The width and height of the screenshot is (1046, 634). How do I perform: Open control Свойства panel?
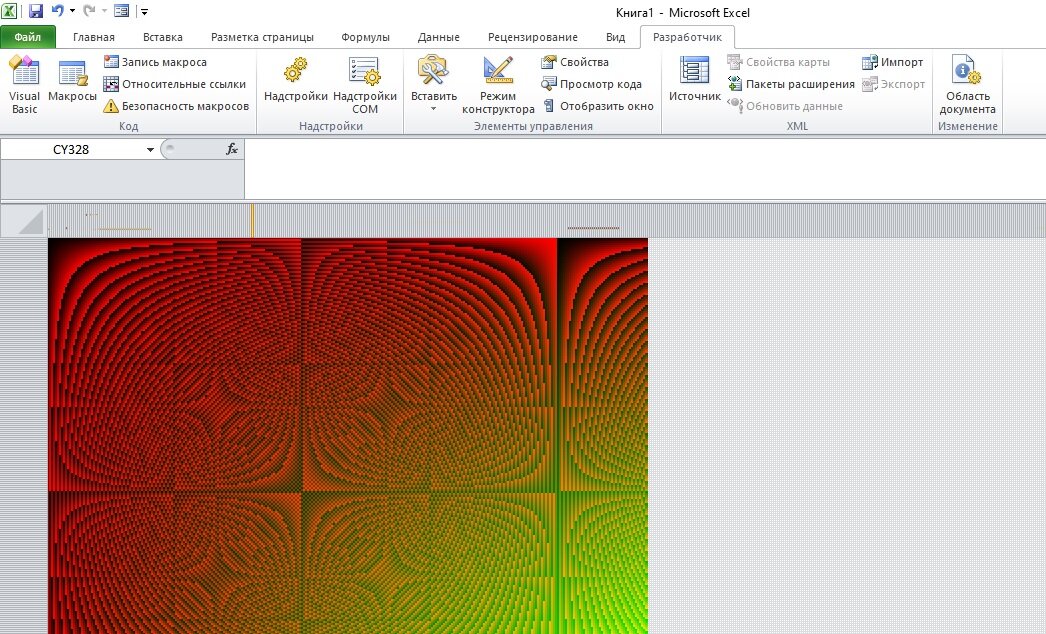click(575, 62)
